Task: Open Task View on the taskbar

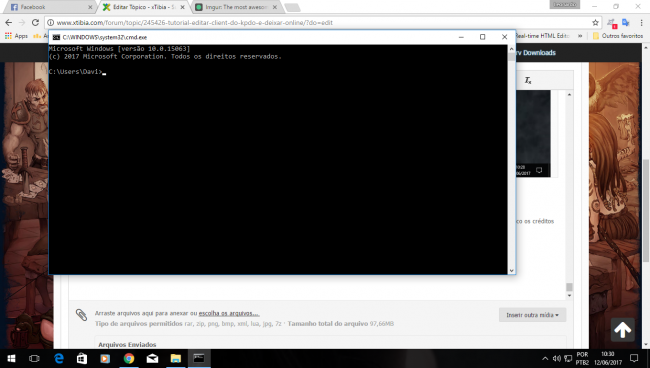Action: tap(34, 358)
